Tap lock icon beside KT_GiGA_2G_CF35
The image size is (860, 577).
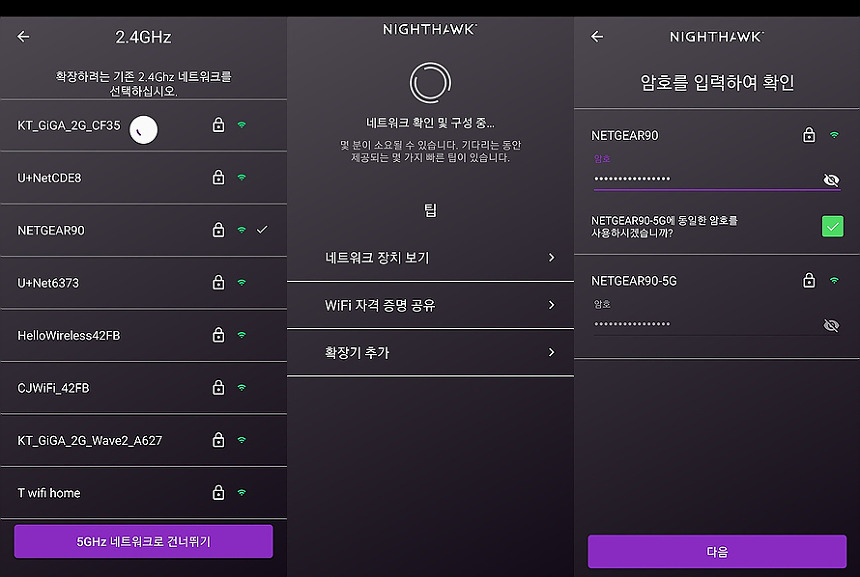point(218,125)
